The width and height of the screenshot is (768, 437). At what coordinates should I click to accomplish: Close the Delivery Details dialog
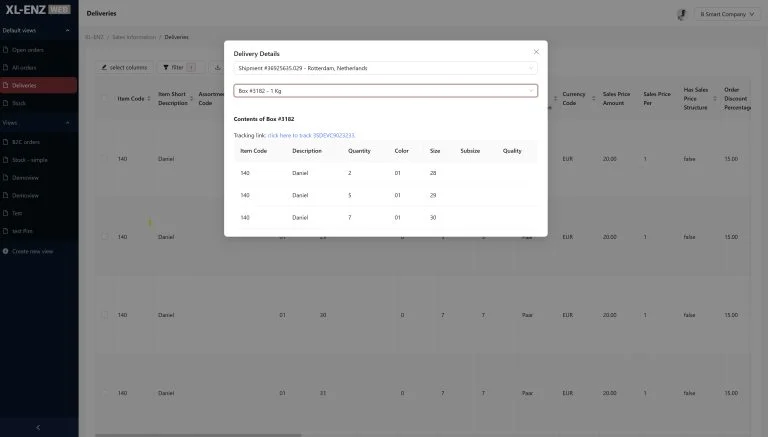pos(536,51)
